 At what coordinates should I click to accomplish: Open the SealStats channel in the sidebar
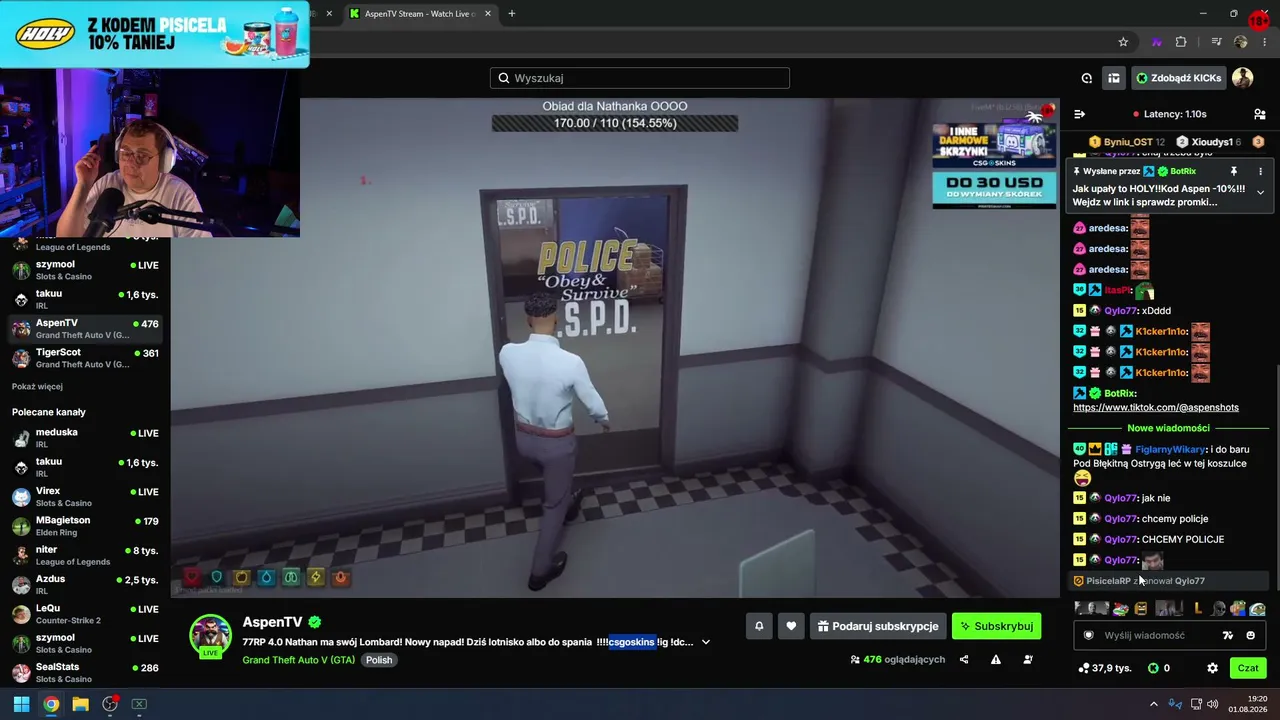point(85,672)
